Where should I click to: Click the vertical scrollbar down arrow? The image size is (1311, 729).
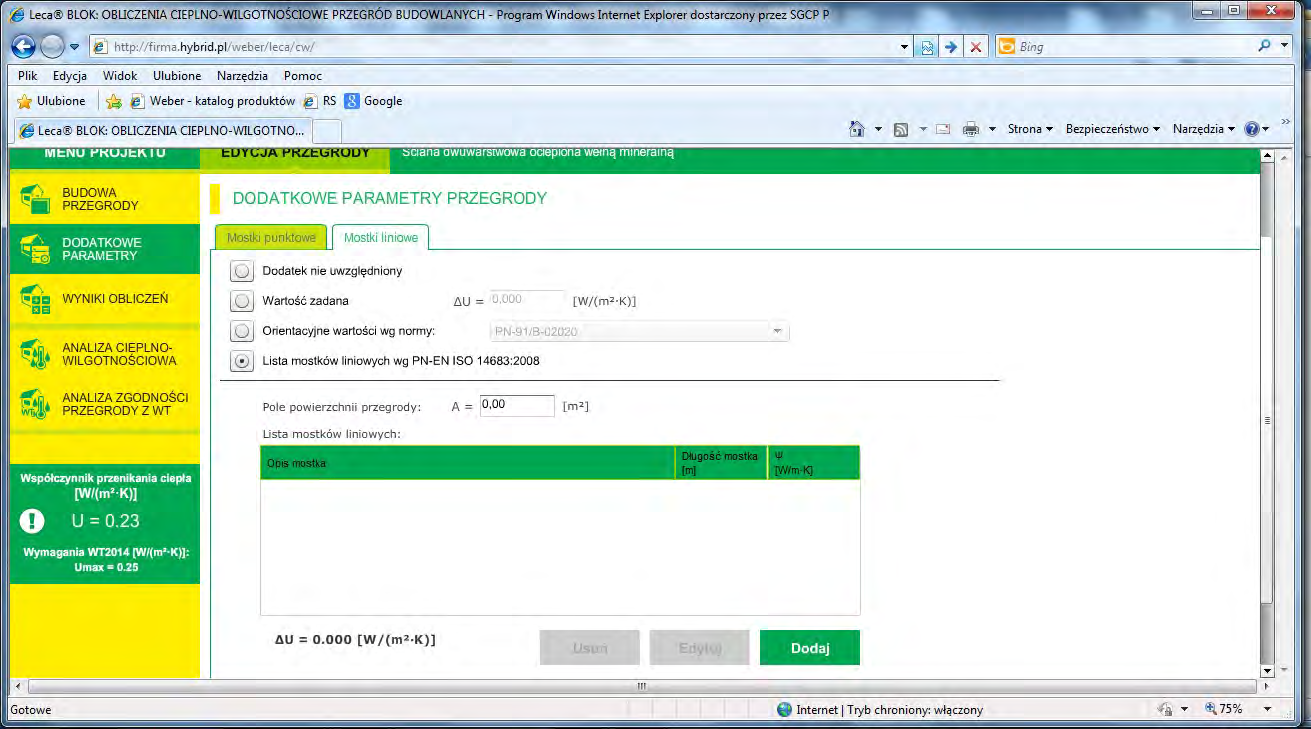click(x=1269, y=671)
